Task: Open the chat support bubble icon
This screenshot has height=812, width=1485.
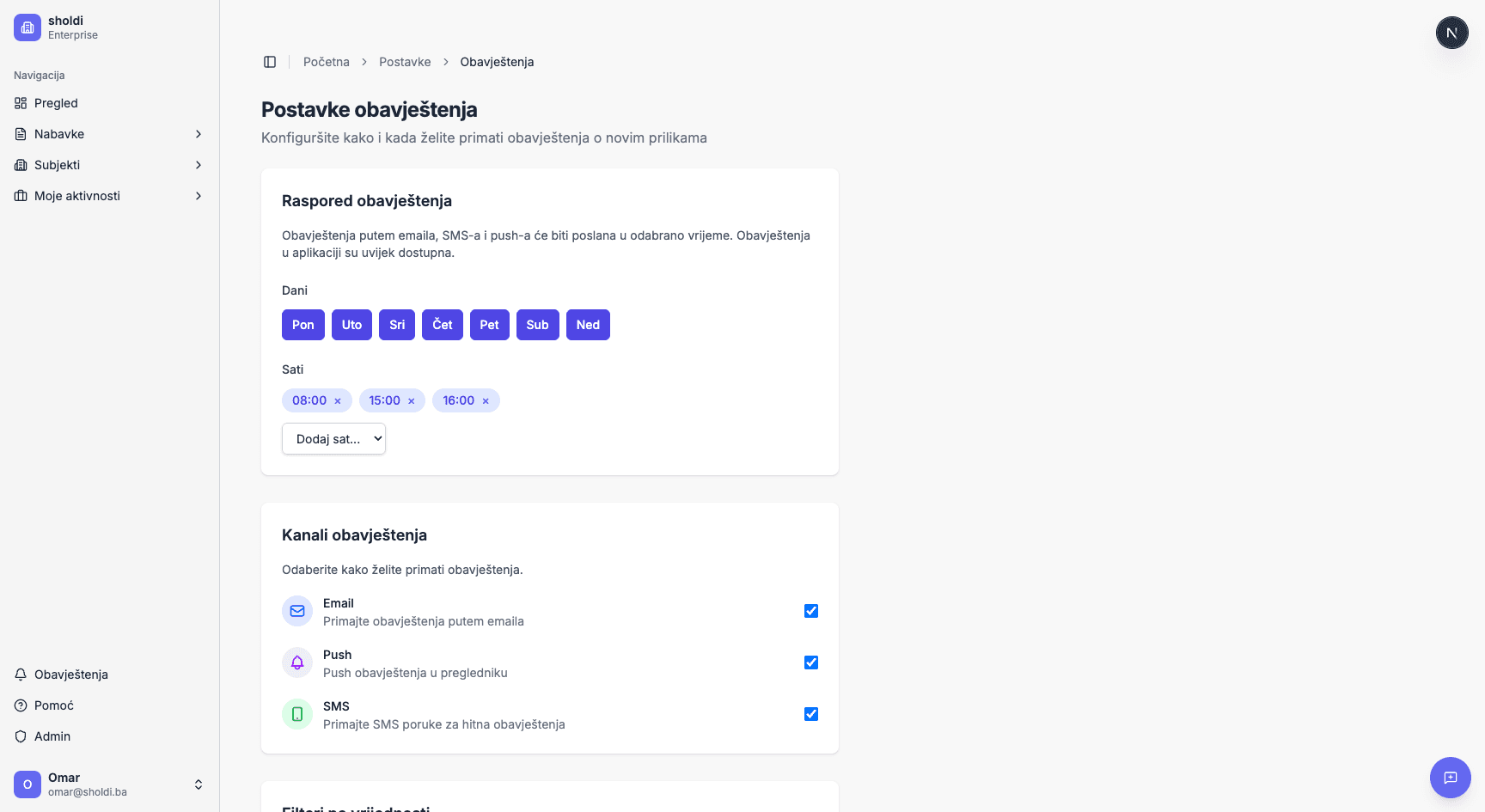Action: 1450,778
